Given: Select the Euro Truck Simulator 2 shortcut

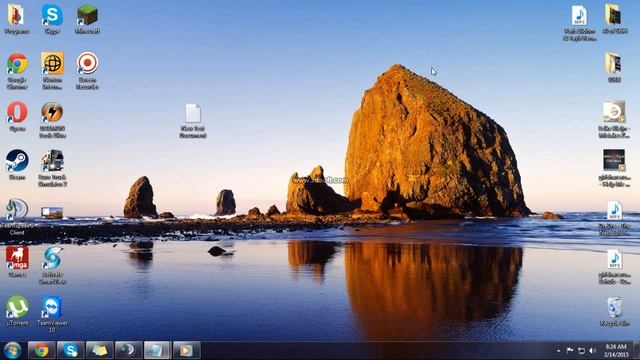Looking at the screenshot, I should [52, 169].
